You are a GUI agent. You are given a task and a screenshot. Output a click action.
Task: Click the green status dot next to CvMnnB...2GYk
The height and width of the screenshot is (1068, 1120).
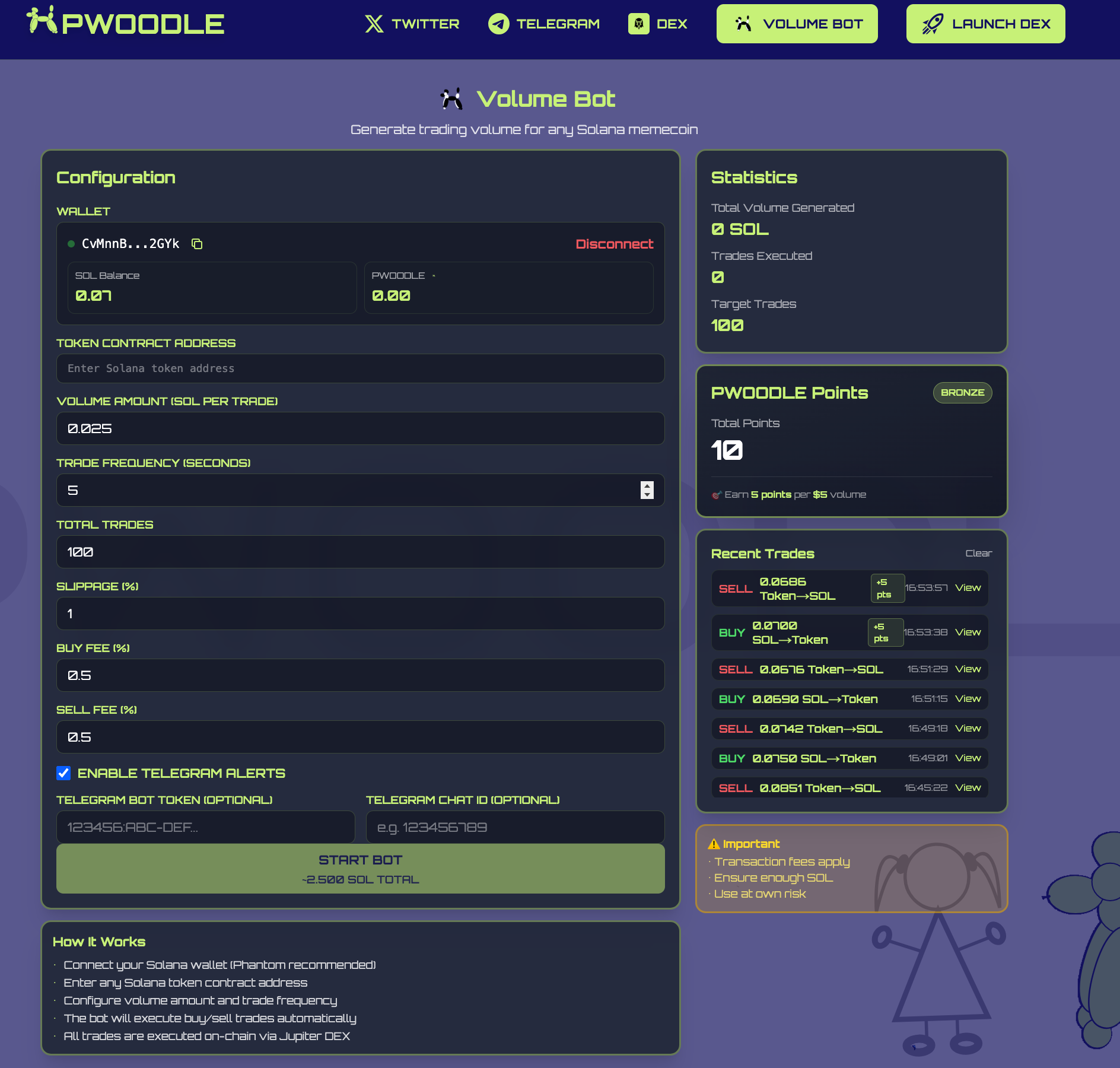[71, 243]
